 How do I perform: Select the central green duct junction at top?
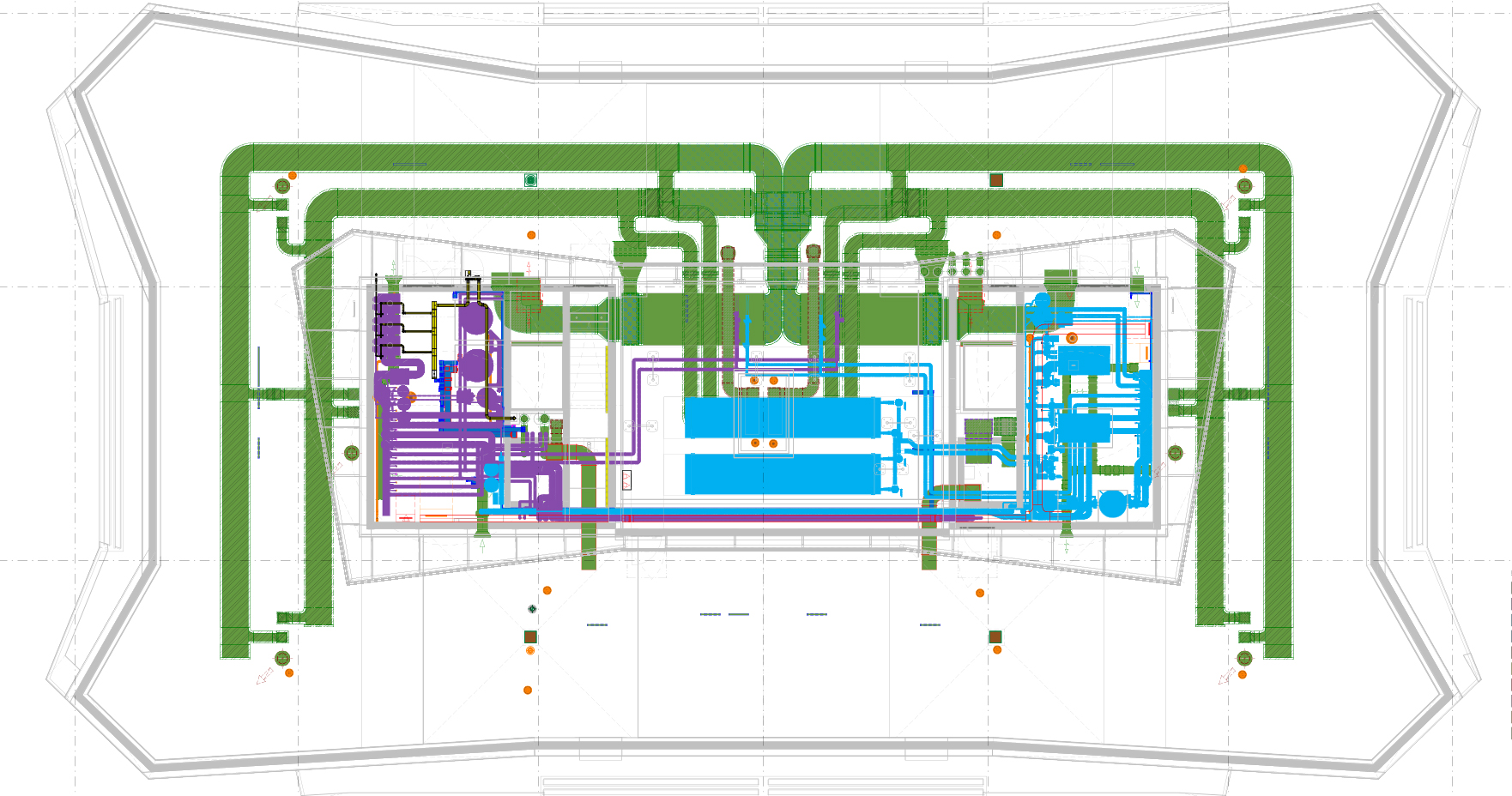point(781,206)
